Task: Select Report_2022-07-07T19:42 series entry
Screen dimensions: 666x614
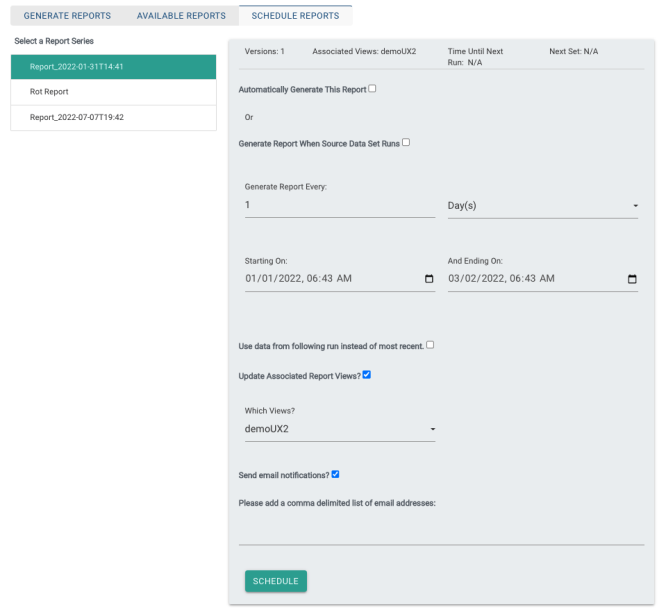Action: (113, 117)
